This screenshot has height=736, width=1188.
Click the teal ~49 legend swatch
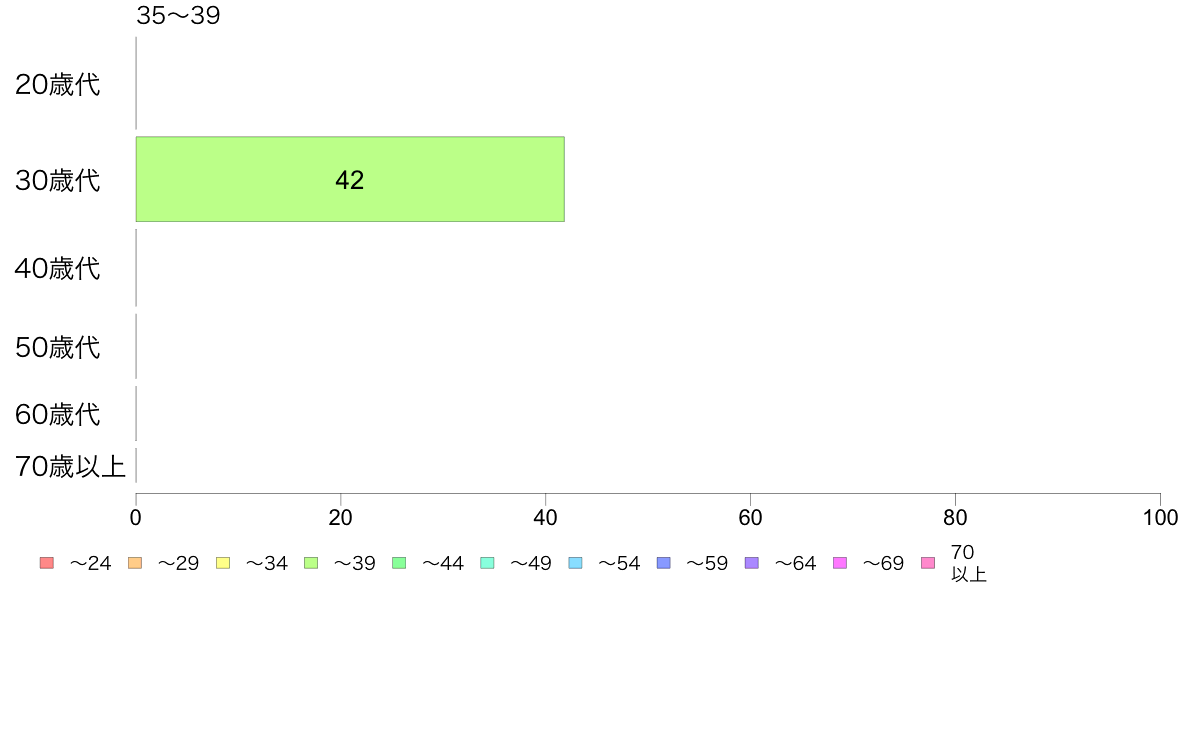click(x=487, y=562)
